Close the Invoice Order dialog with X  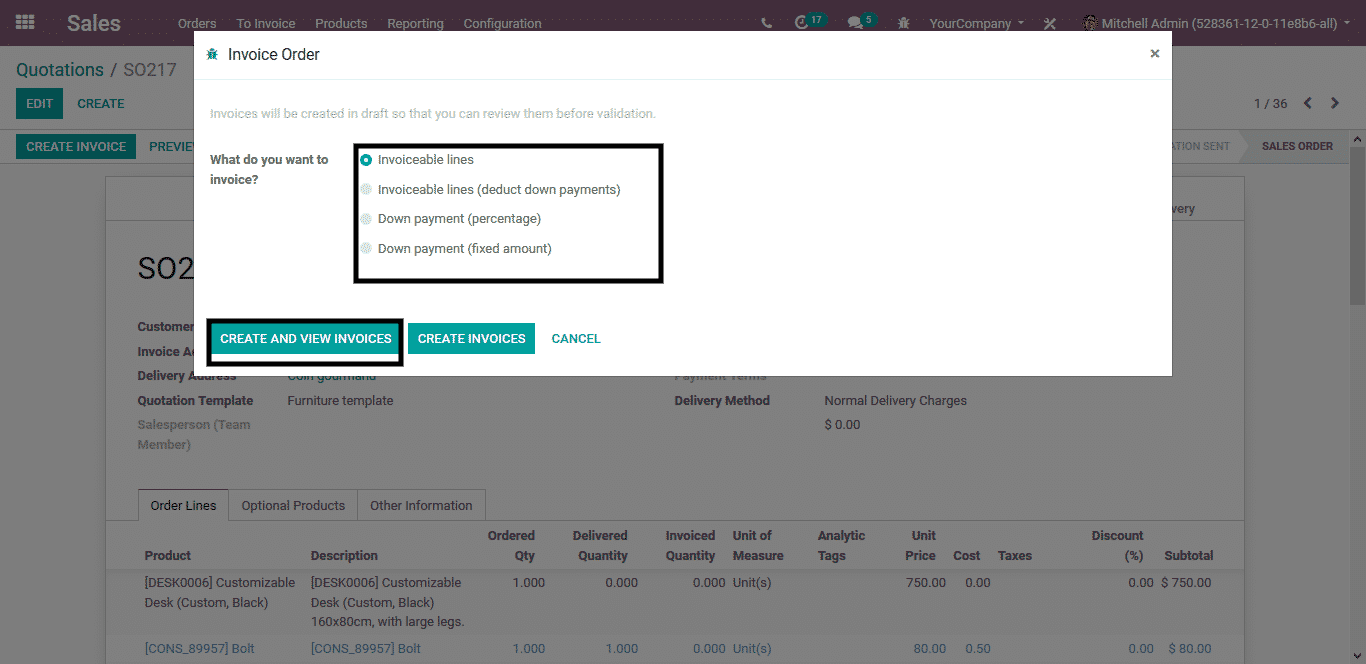pos(1154,54)
